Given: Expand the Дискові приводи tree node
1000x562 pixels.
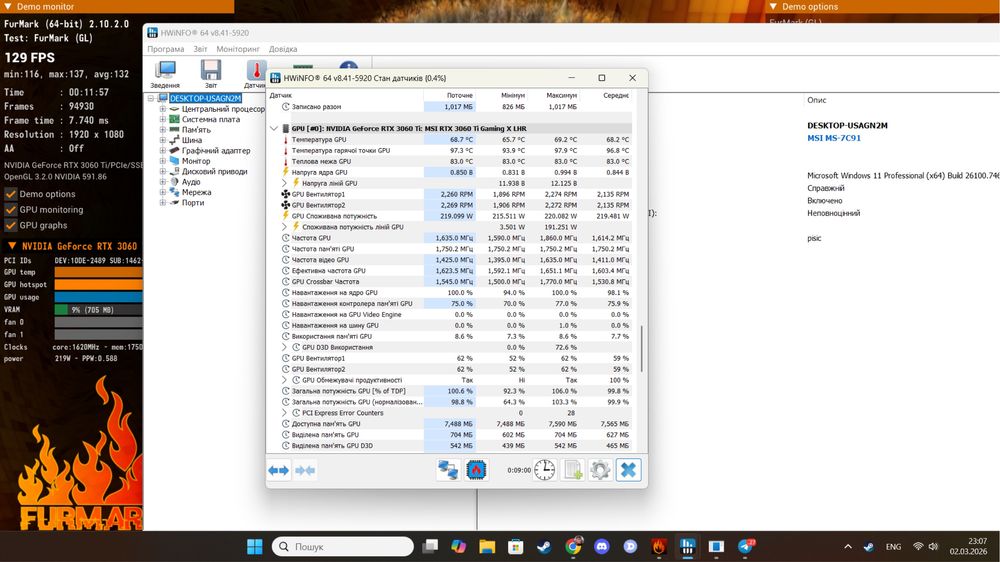Looking at the screenshot, I should pos(163,172).
